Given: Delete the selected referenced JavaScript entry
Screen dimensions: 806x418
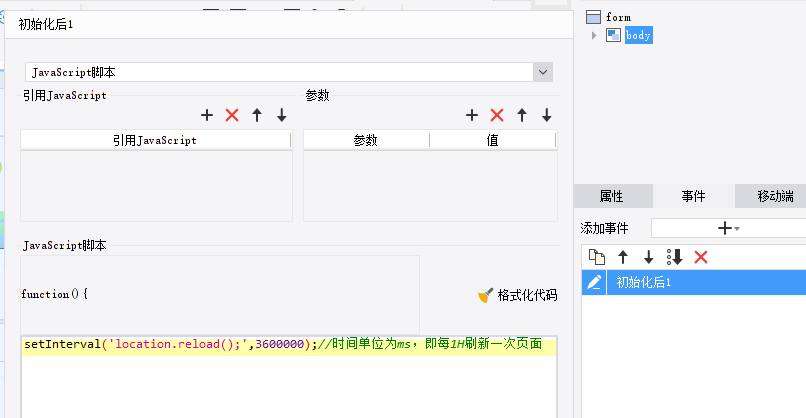Looking at the screenshot, I should click(232, 116).
